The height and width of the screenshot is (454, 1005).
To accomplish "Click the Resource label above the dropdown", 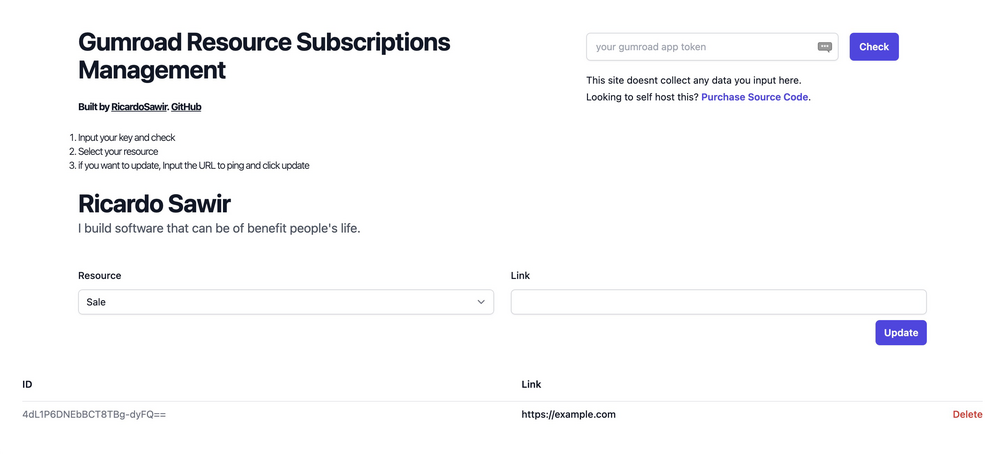I will click(x=99, y=275).
